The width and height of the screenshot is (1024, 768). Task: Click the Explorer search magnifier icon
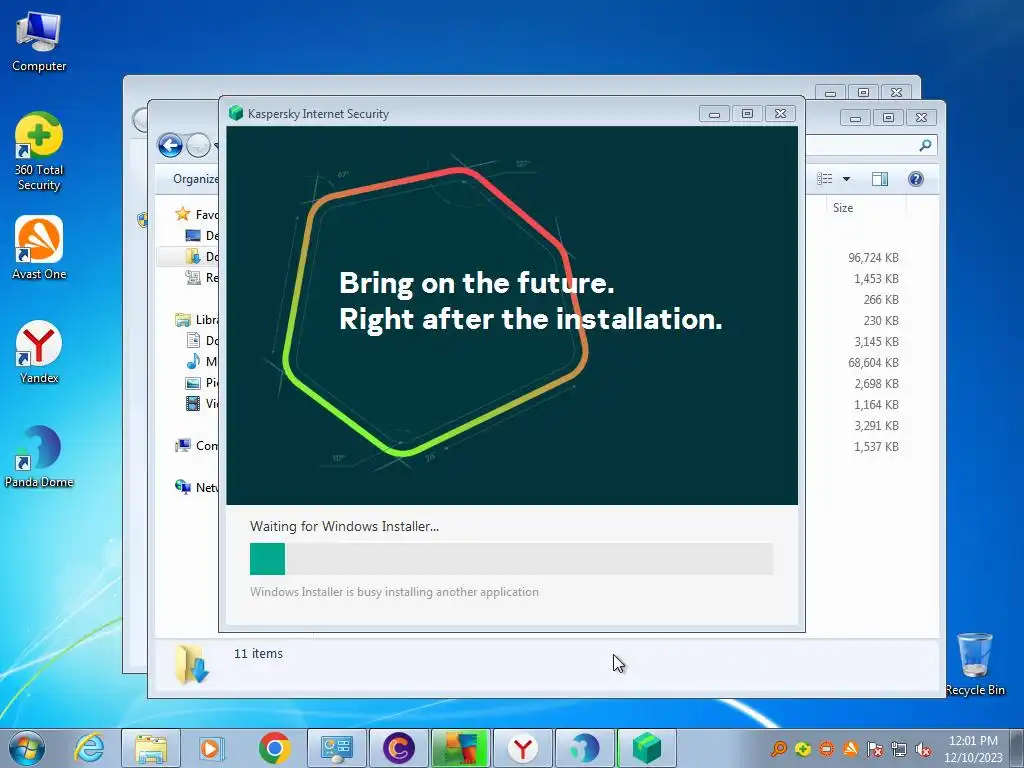925,145
